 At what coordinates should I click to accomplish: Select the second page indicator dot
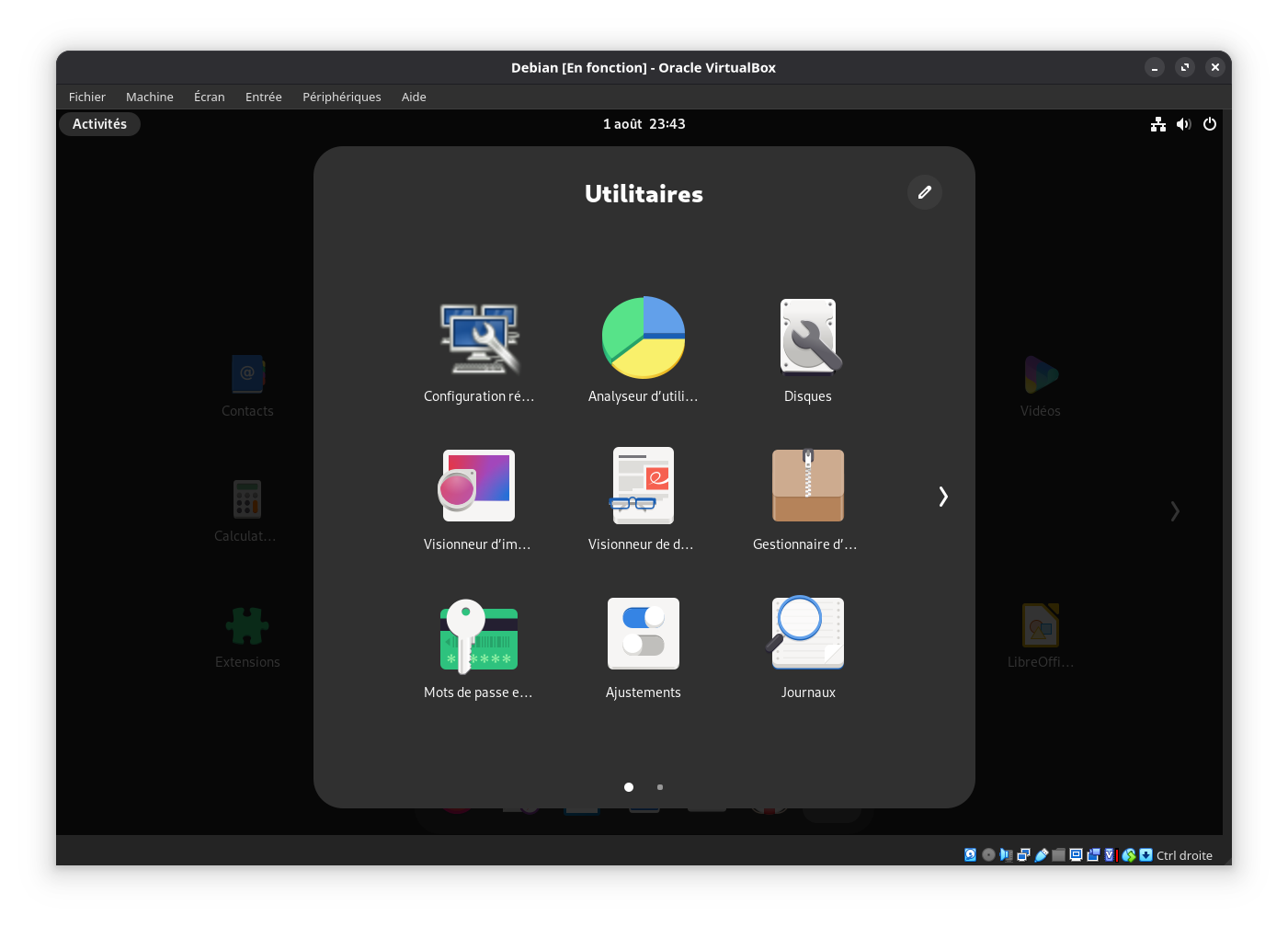click(659, 787)
